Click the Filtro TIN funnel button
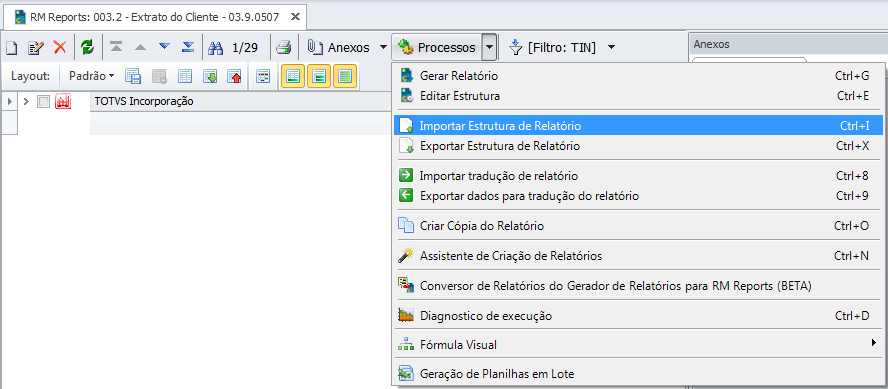This screenshot has height=389, width=888. pyautogui.click(x=552, y=48)
